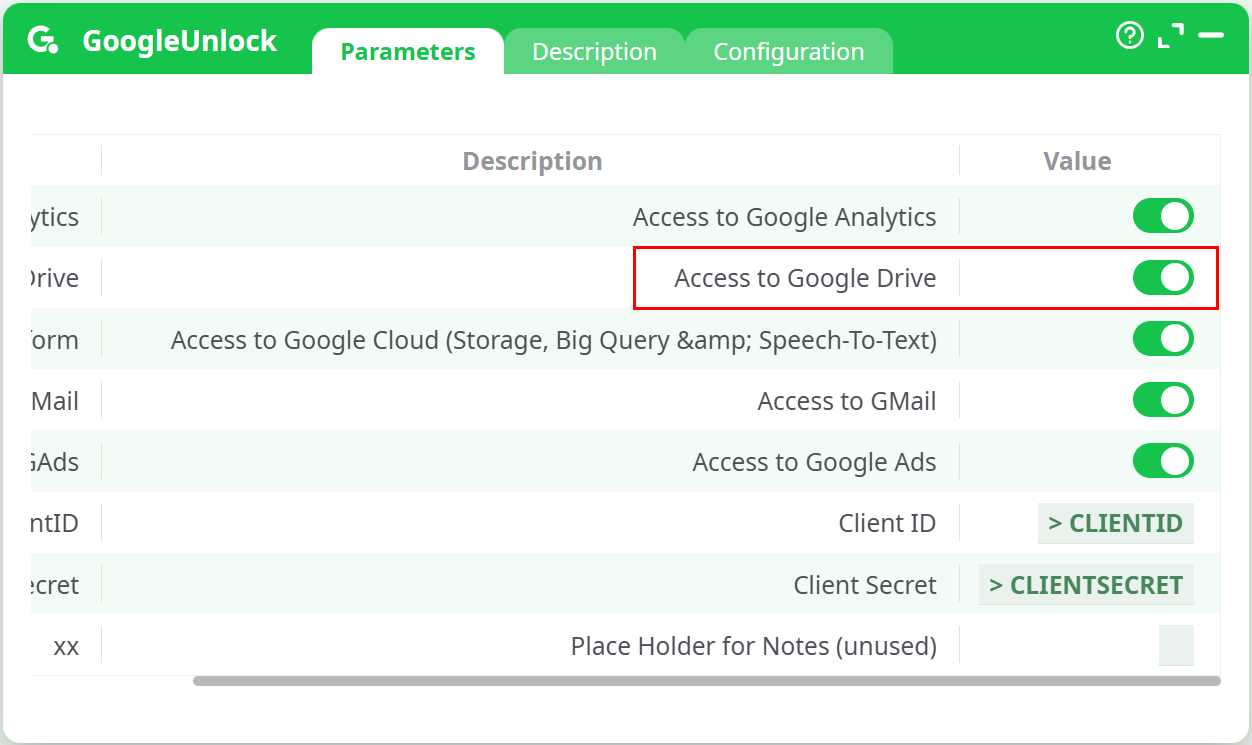
Task: Disable Access to Google Drive toggle
Action: click(1163, 278)
